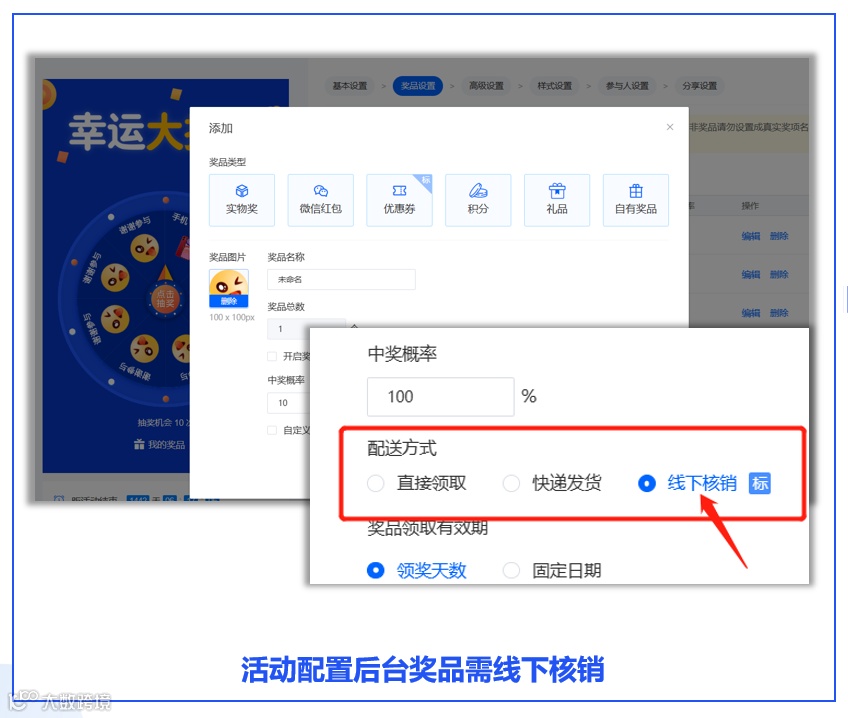Click the 点击抽奖 wheel center button
Screen dimensions: 848x718
[165, 298]
